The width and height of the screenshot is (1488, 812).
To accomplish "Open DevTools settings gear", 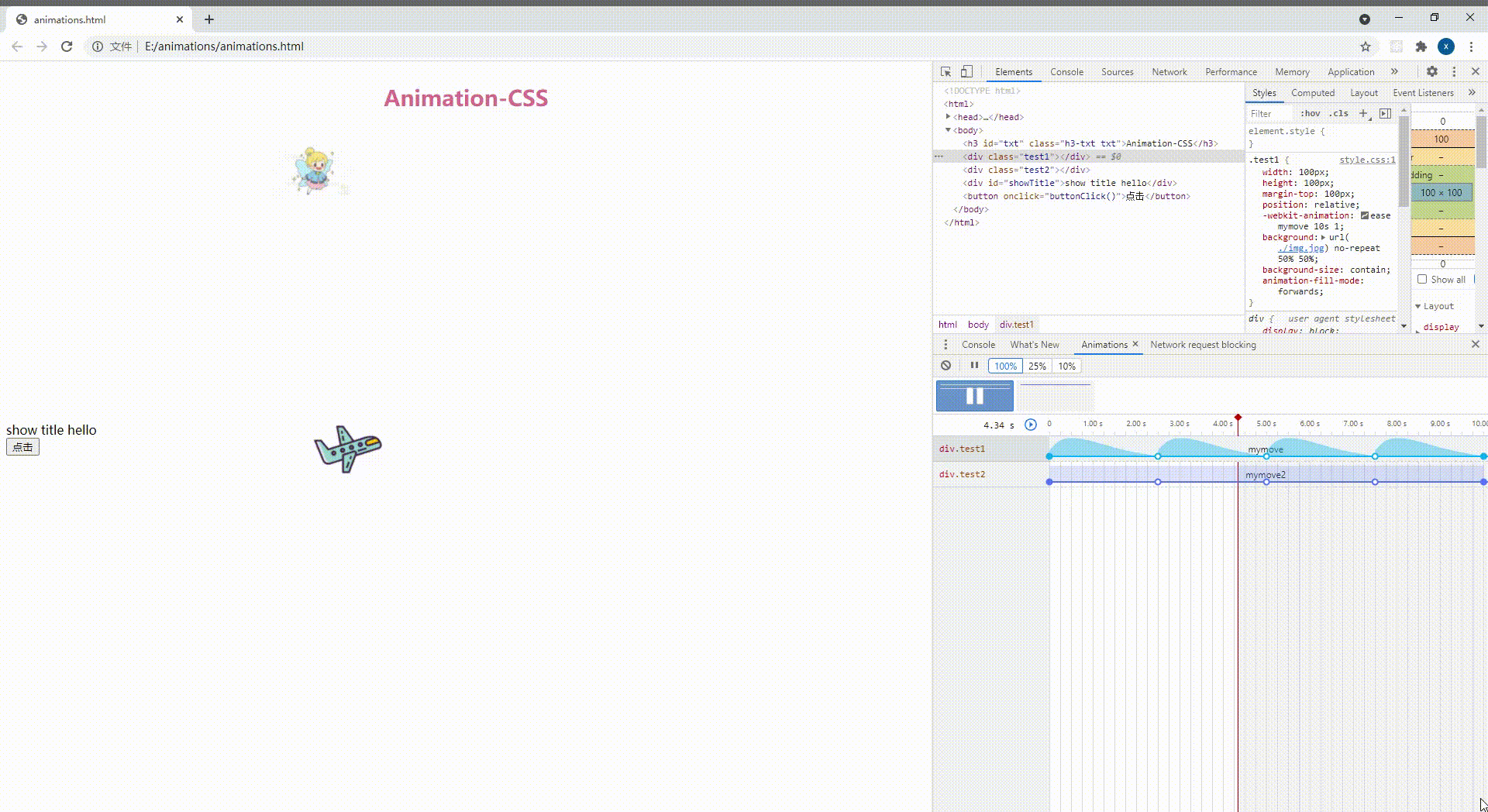I will [x=1432, y=71].
